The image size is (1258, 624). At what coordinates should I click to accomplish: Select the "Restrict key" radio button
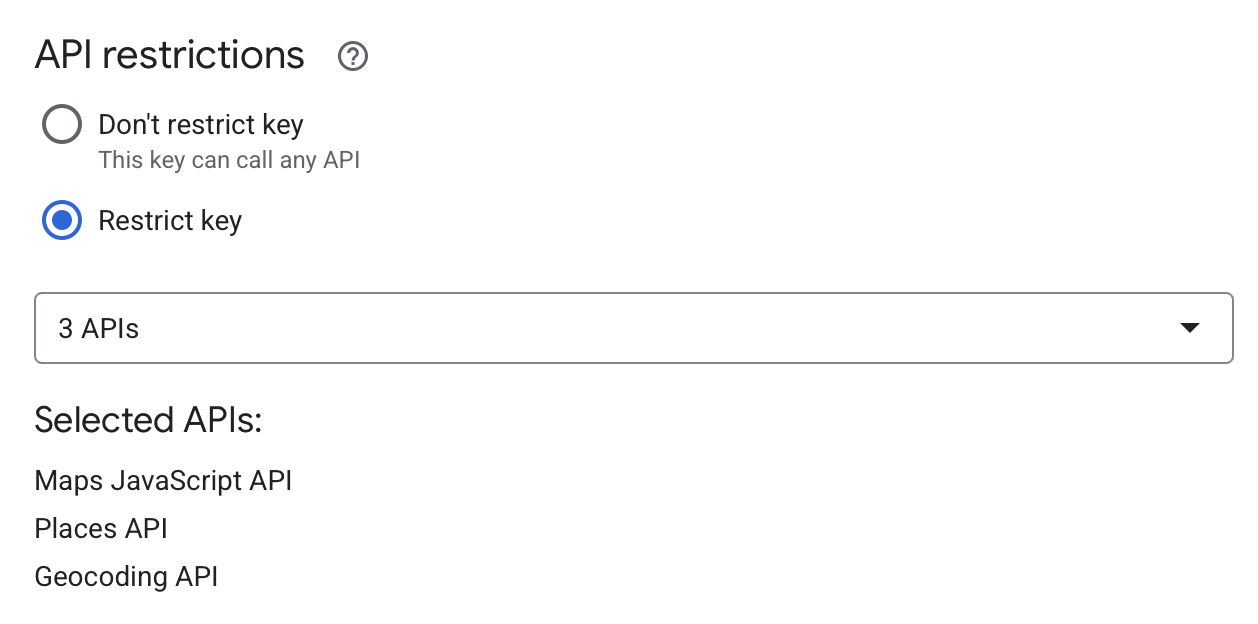tap(62, 221)
